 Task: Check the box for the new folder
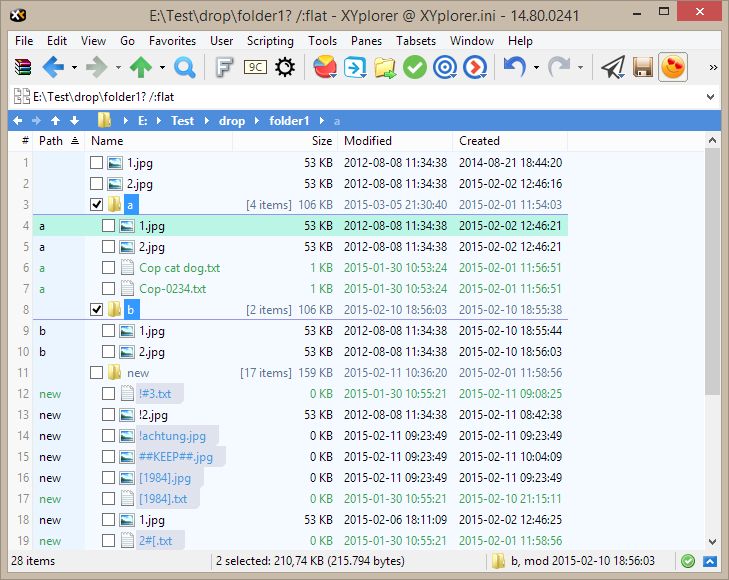tap(96, 373)
